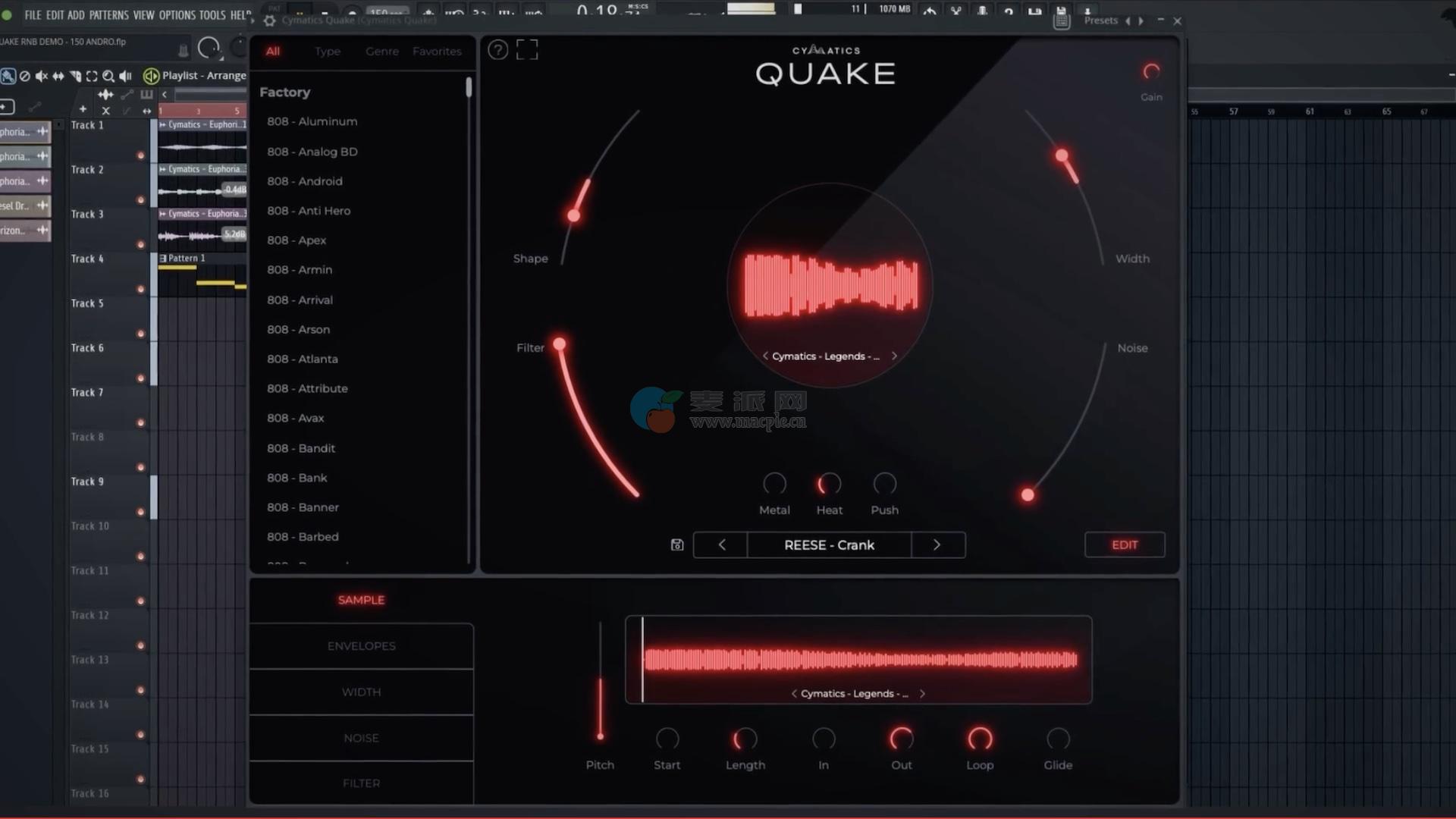
Task: Toggle mute dot for Track 3
Action: (x=140, y=244)
